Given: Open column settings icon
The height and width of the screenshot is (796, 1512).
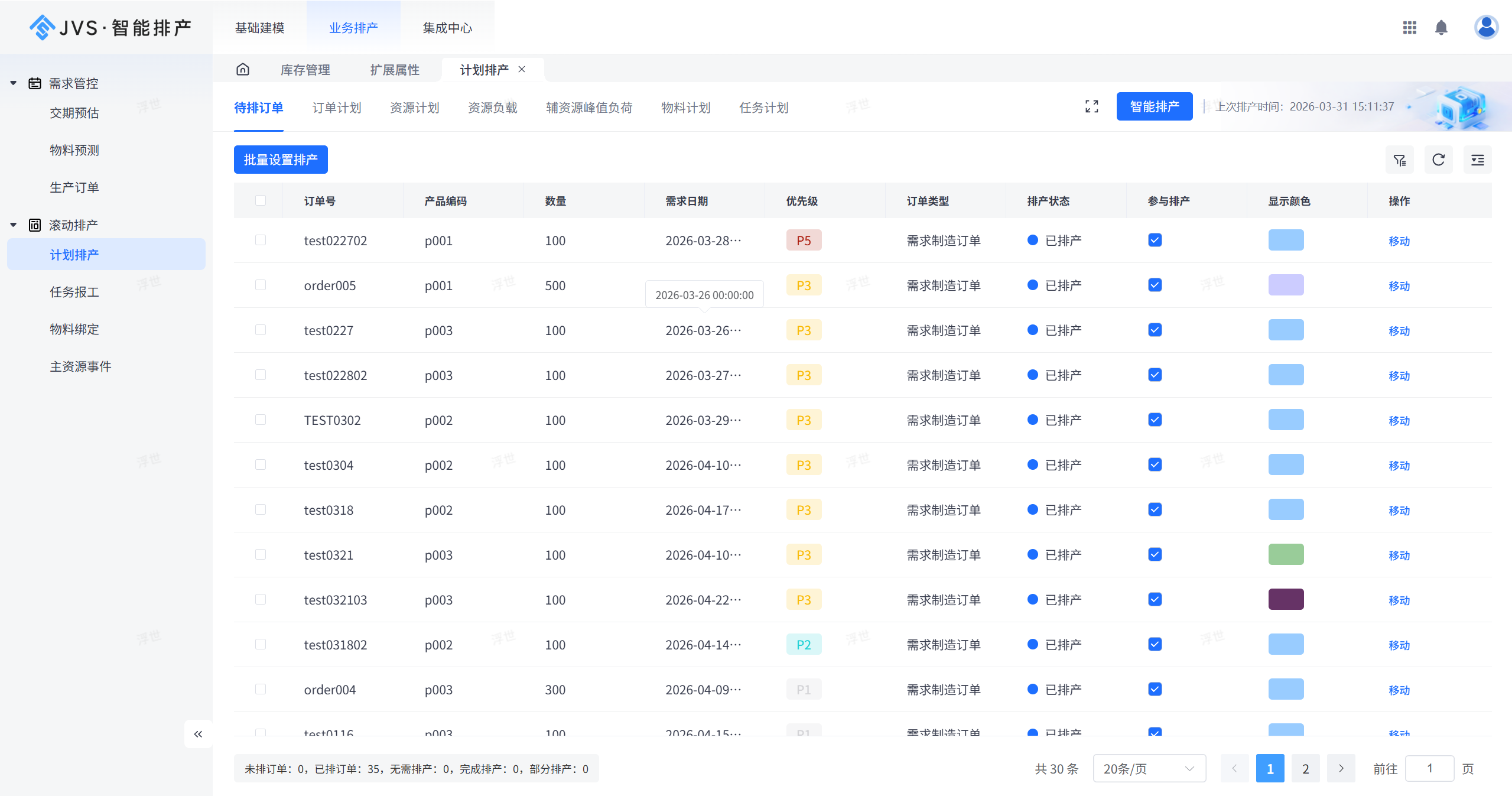Looking at the screenshot, I should pos(1477,160).
